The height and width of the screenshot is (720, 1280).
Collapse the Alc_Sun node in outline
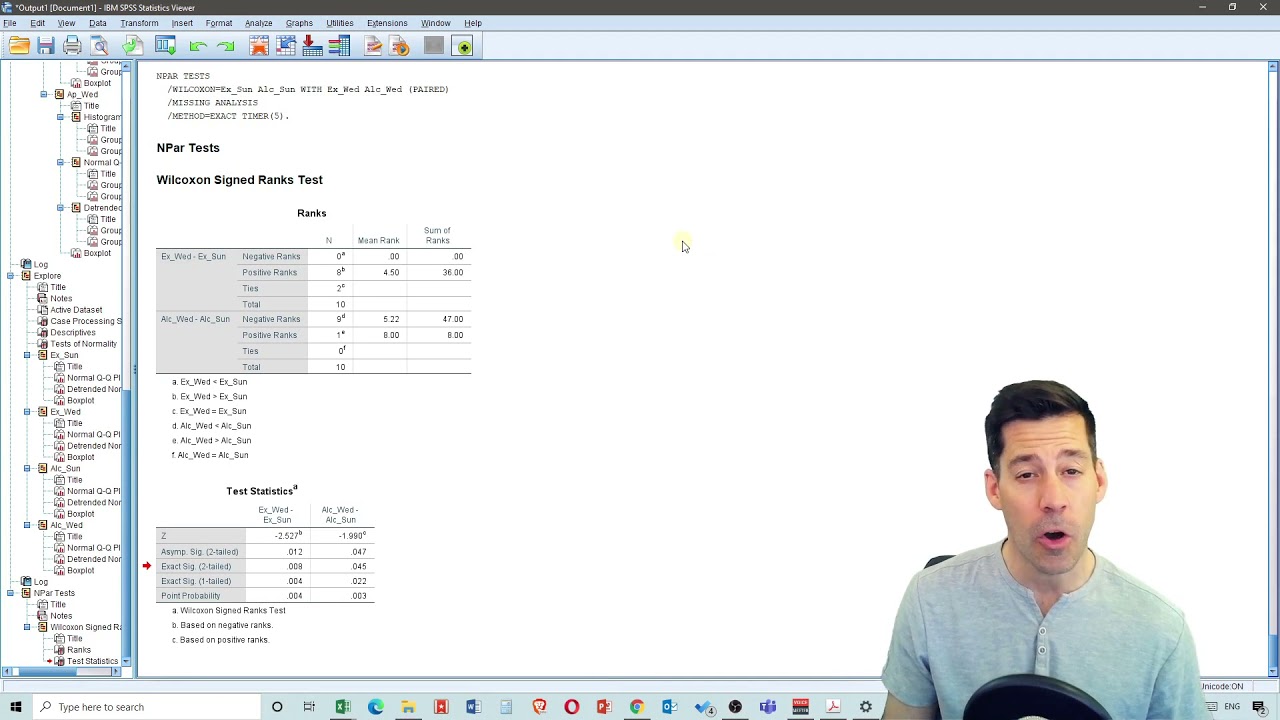pos(27,468)
